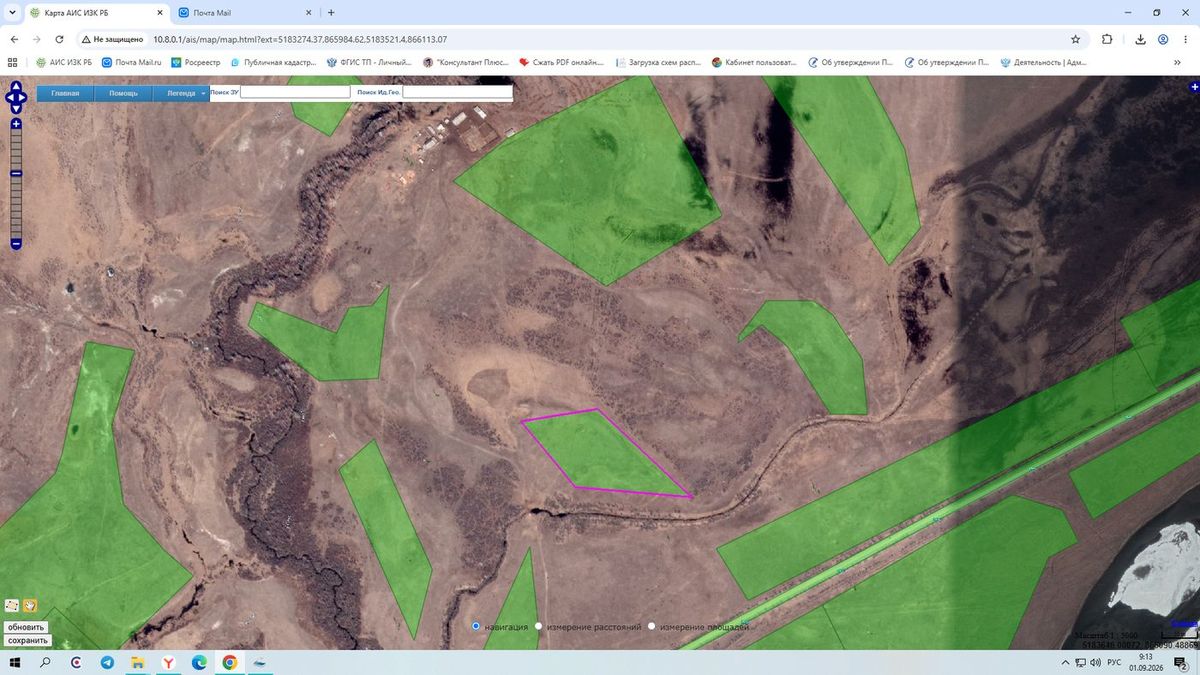
Task: Bookmark this page with star icon
Action: pos(1075,39)
